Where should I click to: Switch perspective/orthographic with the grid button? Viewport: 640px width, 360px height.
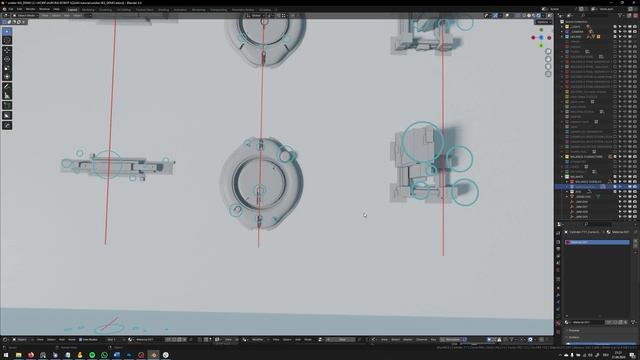[548, 74]
